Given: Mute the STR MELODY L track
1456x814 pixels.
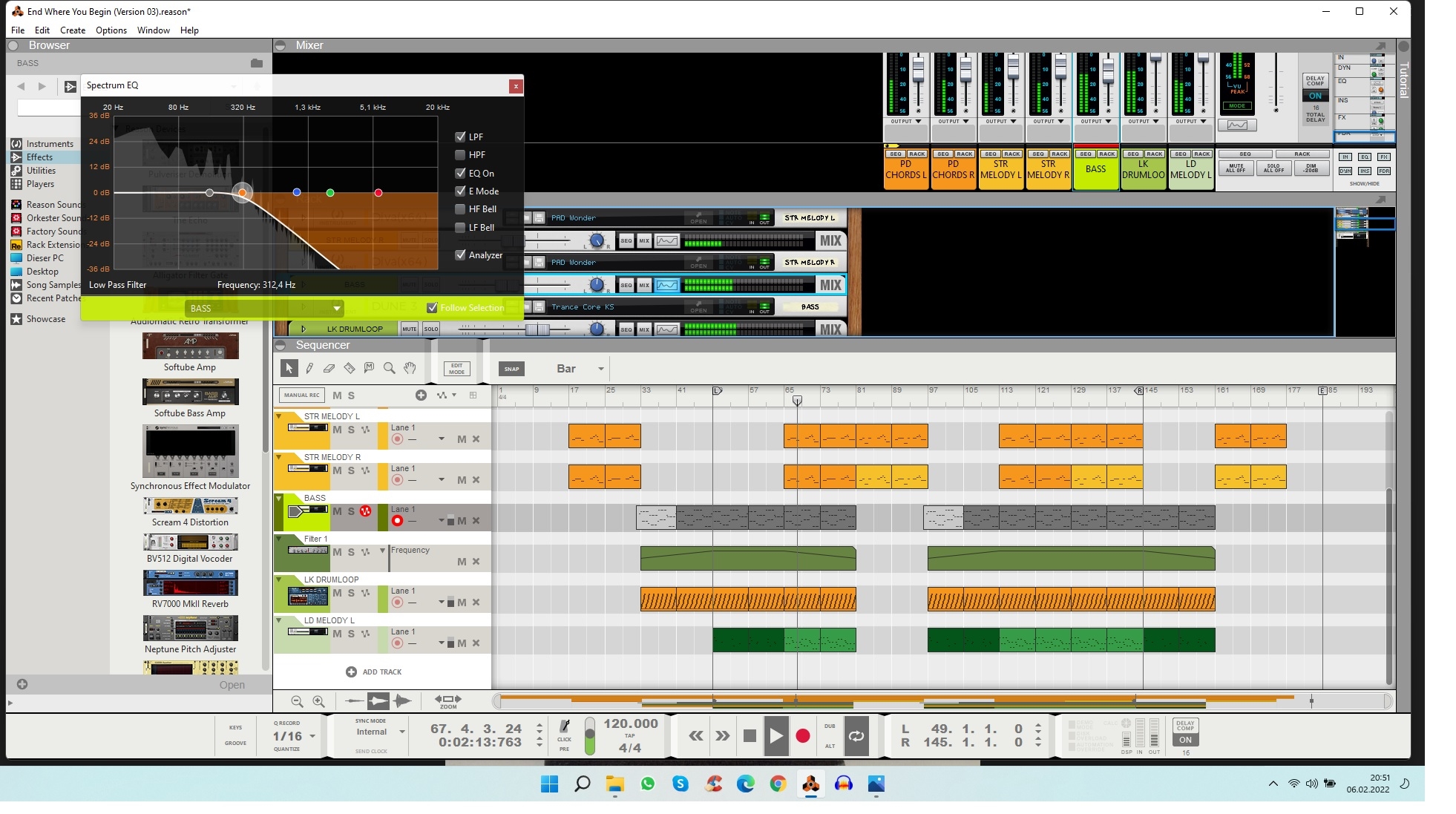Looking at the screenshot, I should pyautogui.click(x=337, y=430).
